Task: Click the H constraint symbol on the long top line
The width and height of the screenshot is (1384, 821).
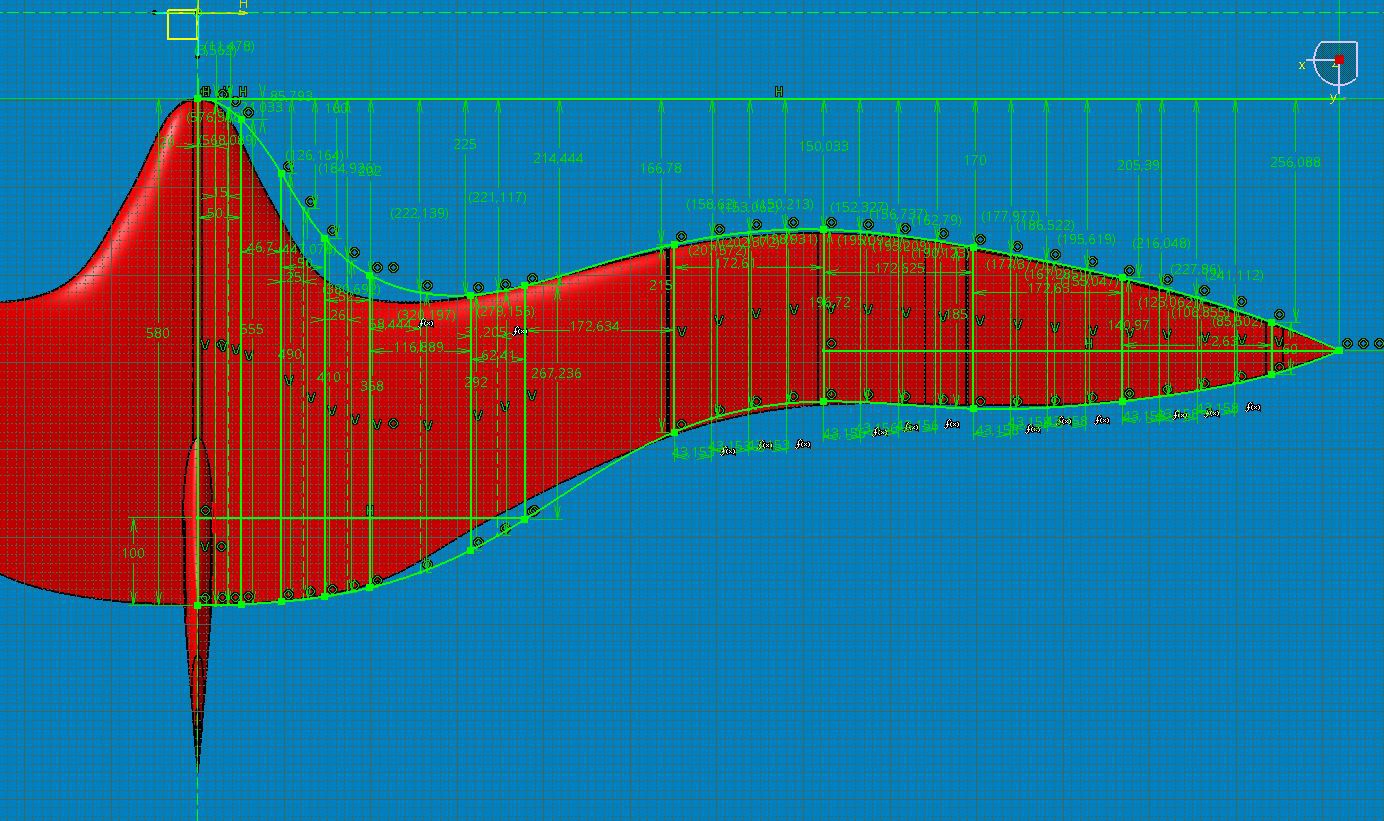Action: click(779, 92)
